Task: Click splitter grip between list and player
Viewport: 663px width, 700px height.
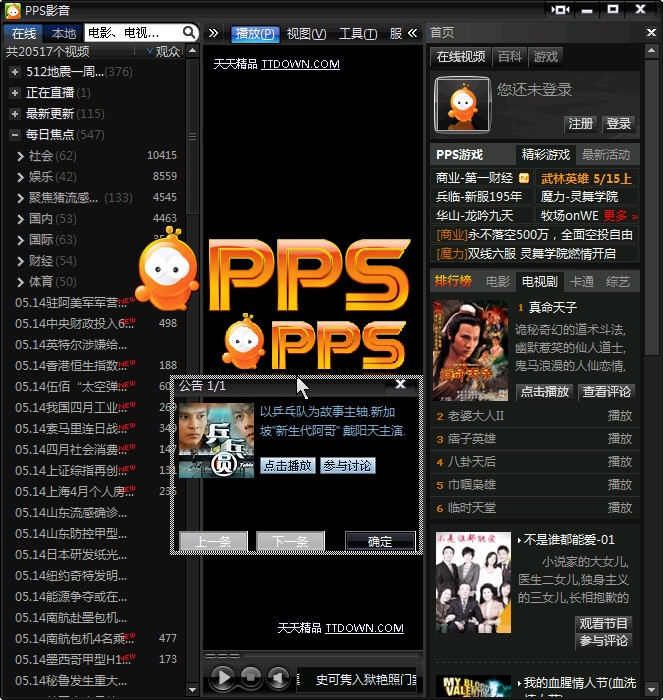Action: pos(192,137)
